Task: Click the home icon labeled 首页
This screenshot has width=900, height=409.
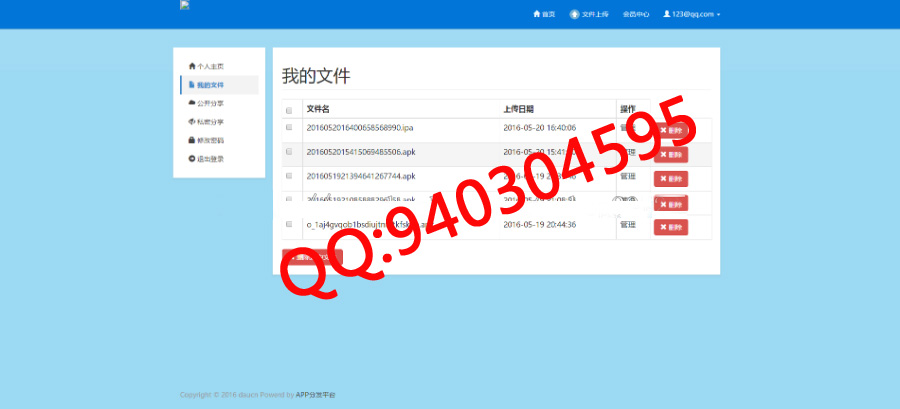Action: pos(537,15)
